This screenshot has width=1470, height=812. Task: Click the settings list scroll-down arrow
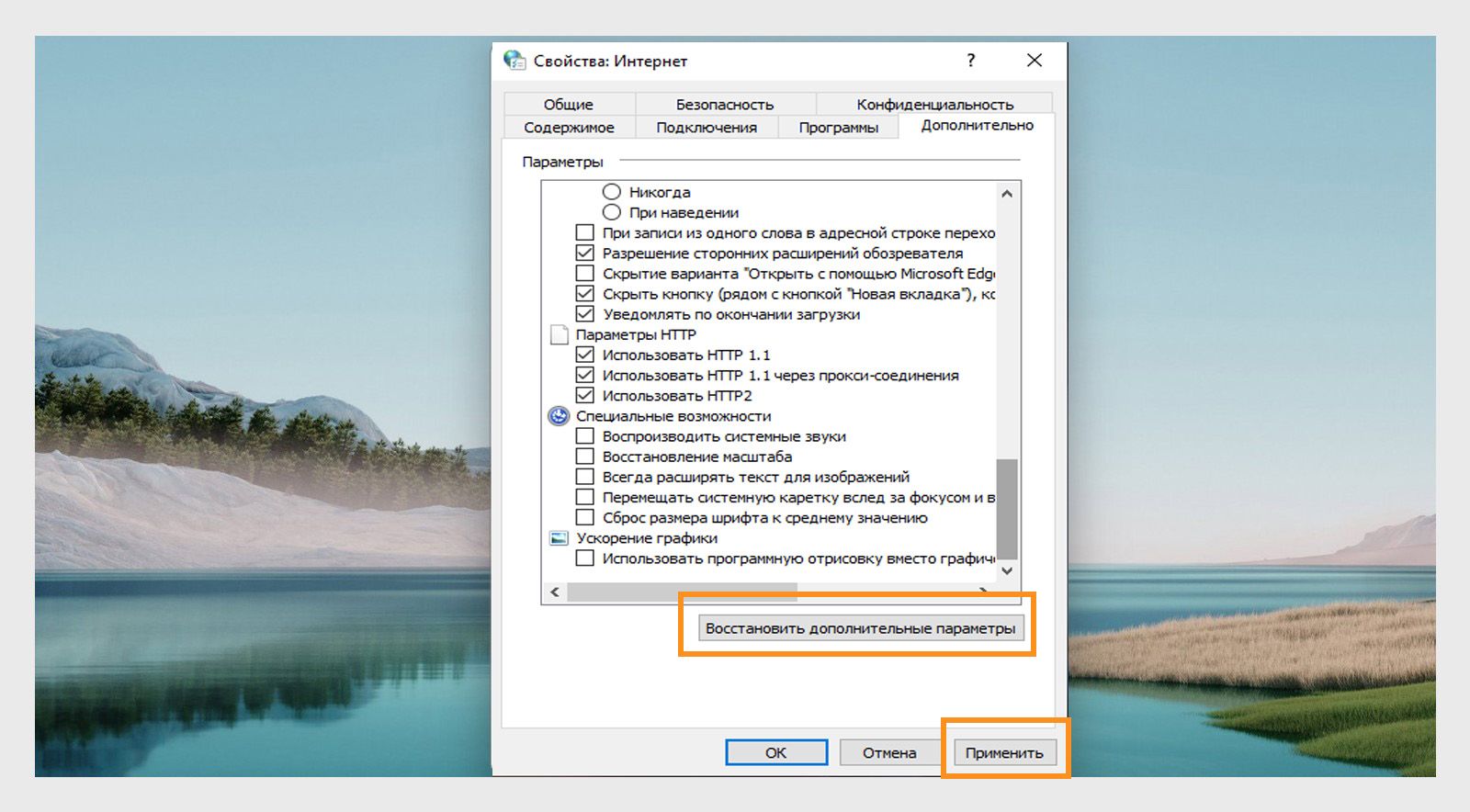1007,570
